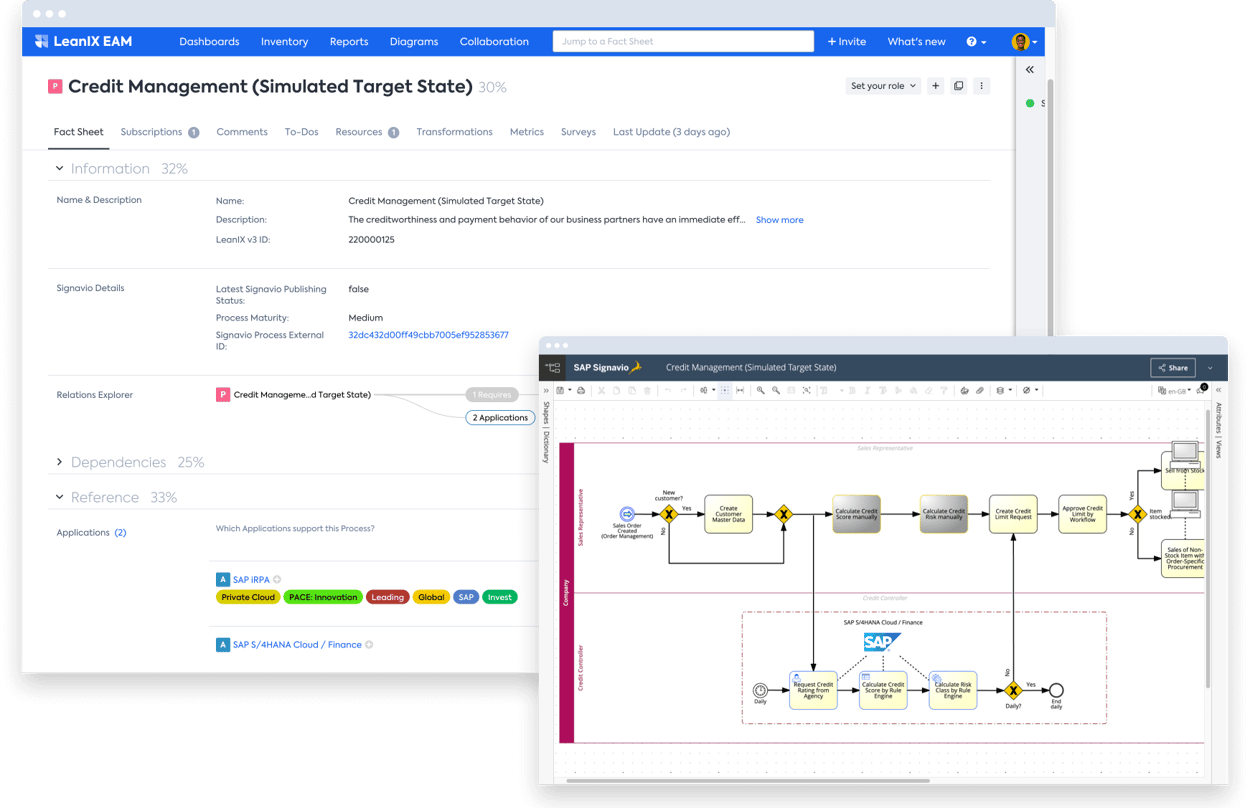This screenshot has width=1250, height=808.
Task: Open the Set your role dropdown
Action: 882,86
